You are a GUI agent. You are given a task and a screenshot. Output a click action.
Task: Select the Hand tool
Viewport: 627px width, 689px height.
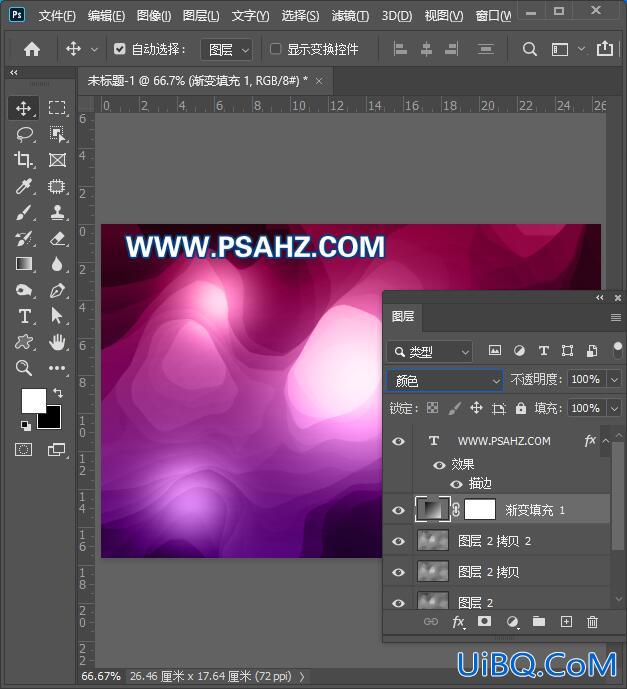pos(57,342)
